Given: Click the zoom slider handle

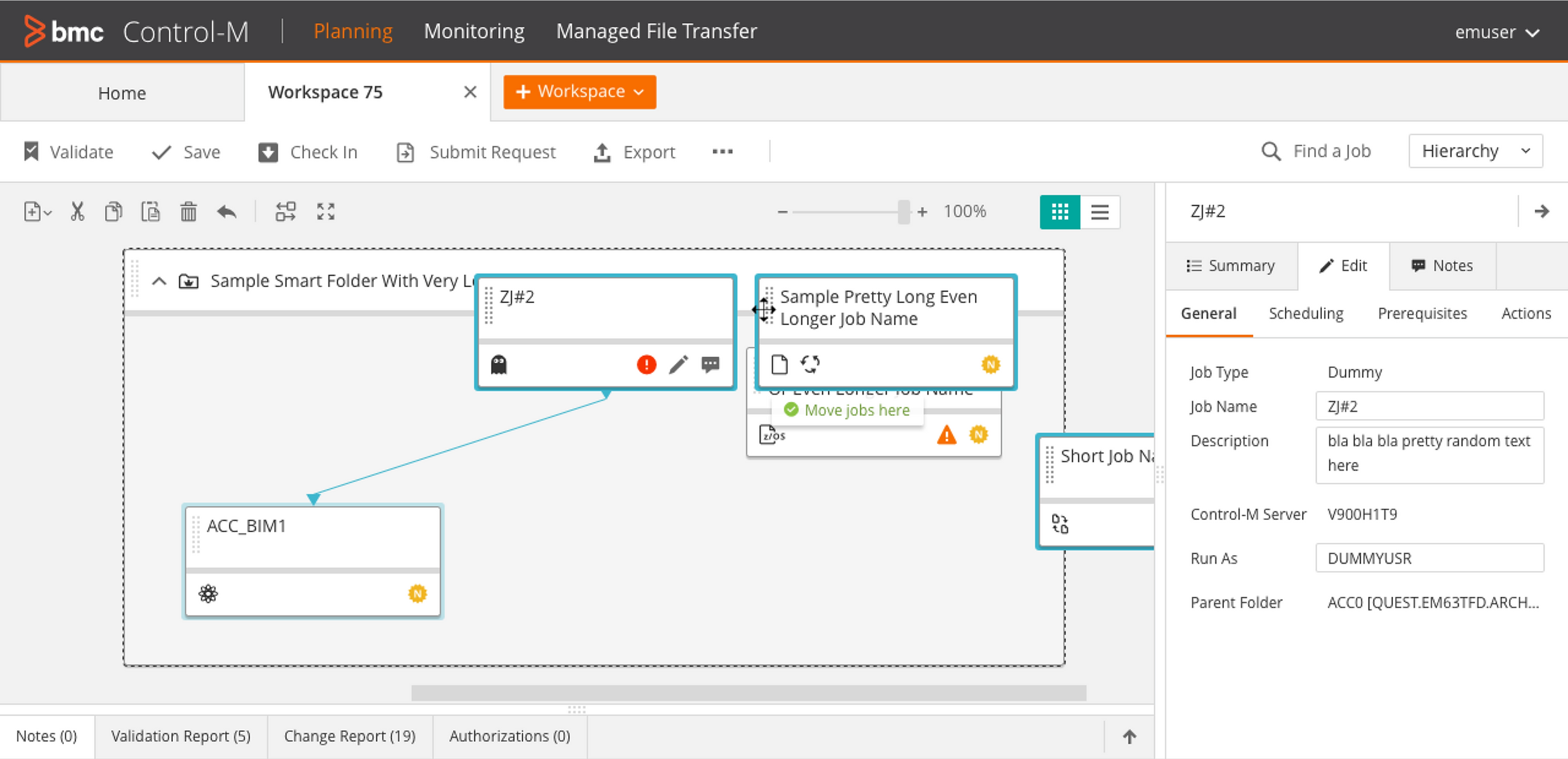Looking at the screenshot, I should point(903,212).
